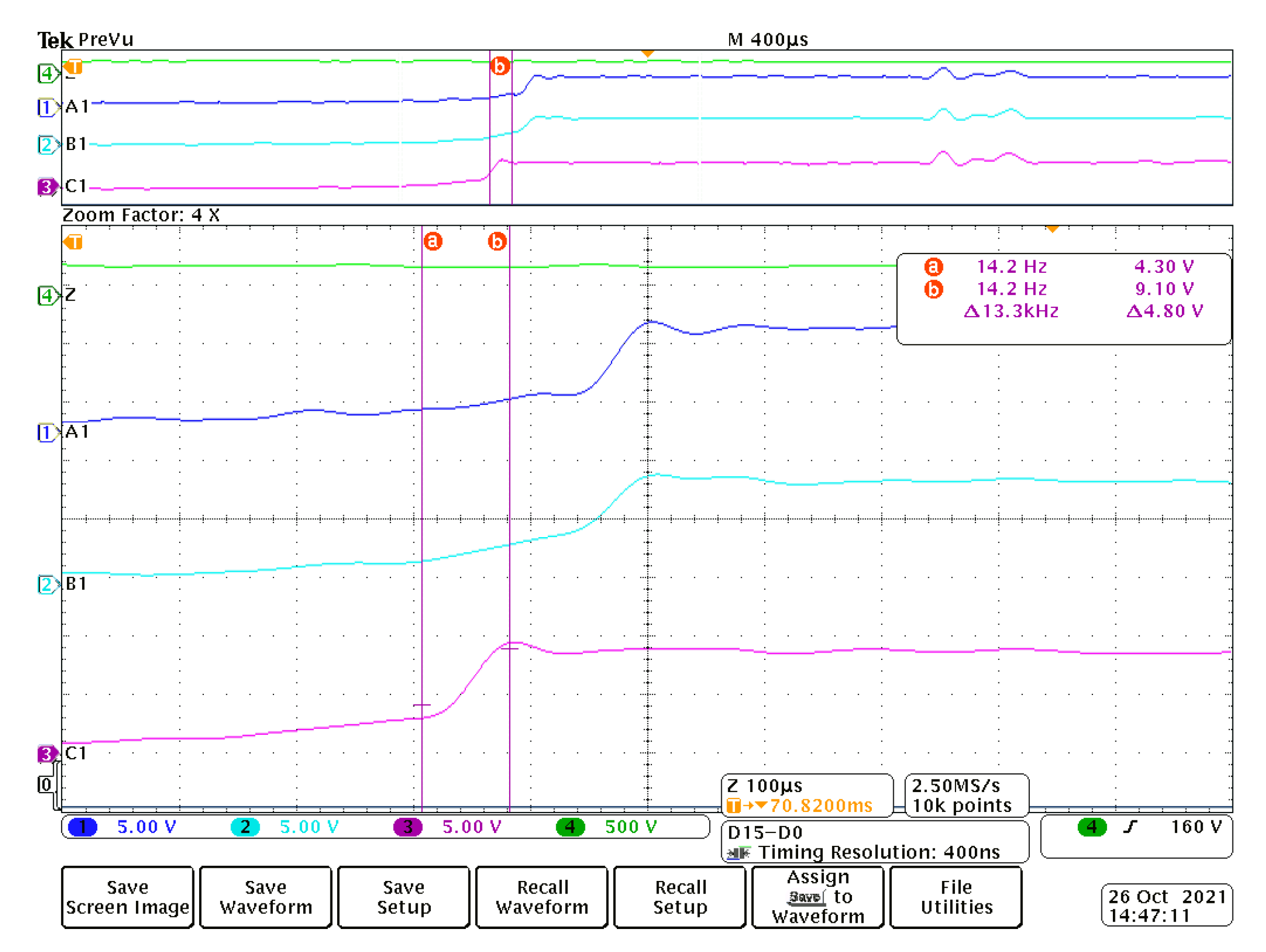Click channel 4 ground marker in zoom view
The width and height of the screenshot is (1266, 952).
(x=47, y=296)
